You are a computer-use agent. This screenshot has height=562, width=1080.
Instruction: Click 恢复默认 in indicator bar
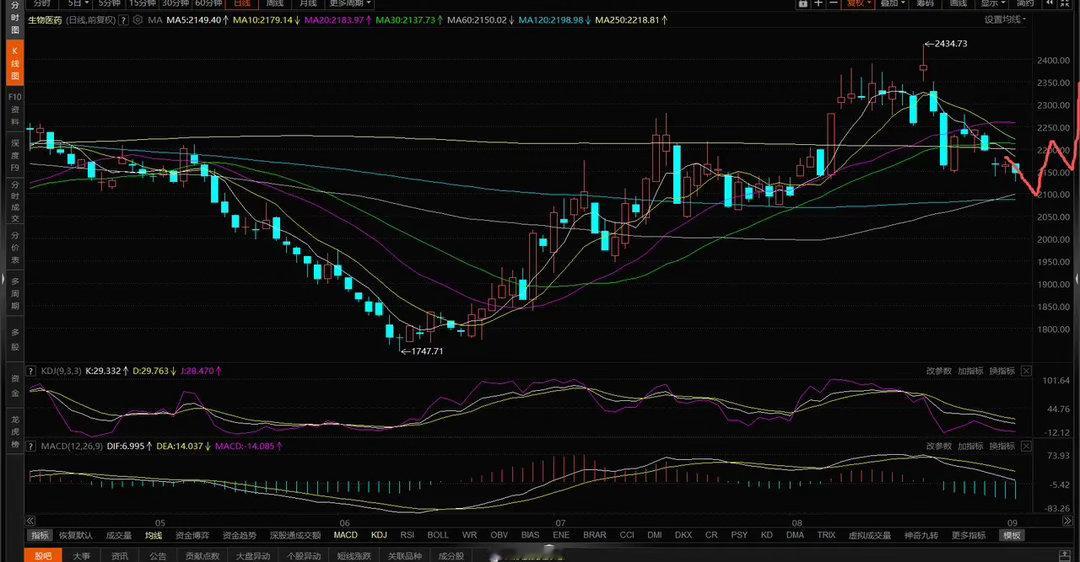76,535
